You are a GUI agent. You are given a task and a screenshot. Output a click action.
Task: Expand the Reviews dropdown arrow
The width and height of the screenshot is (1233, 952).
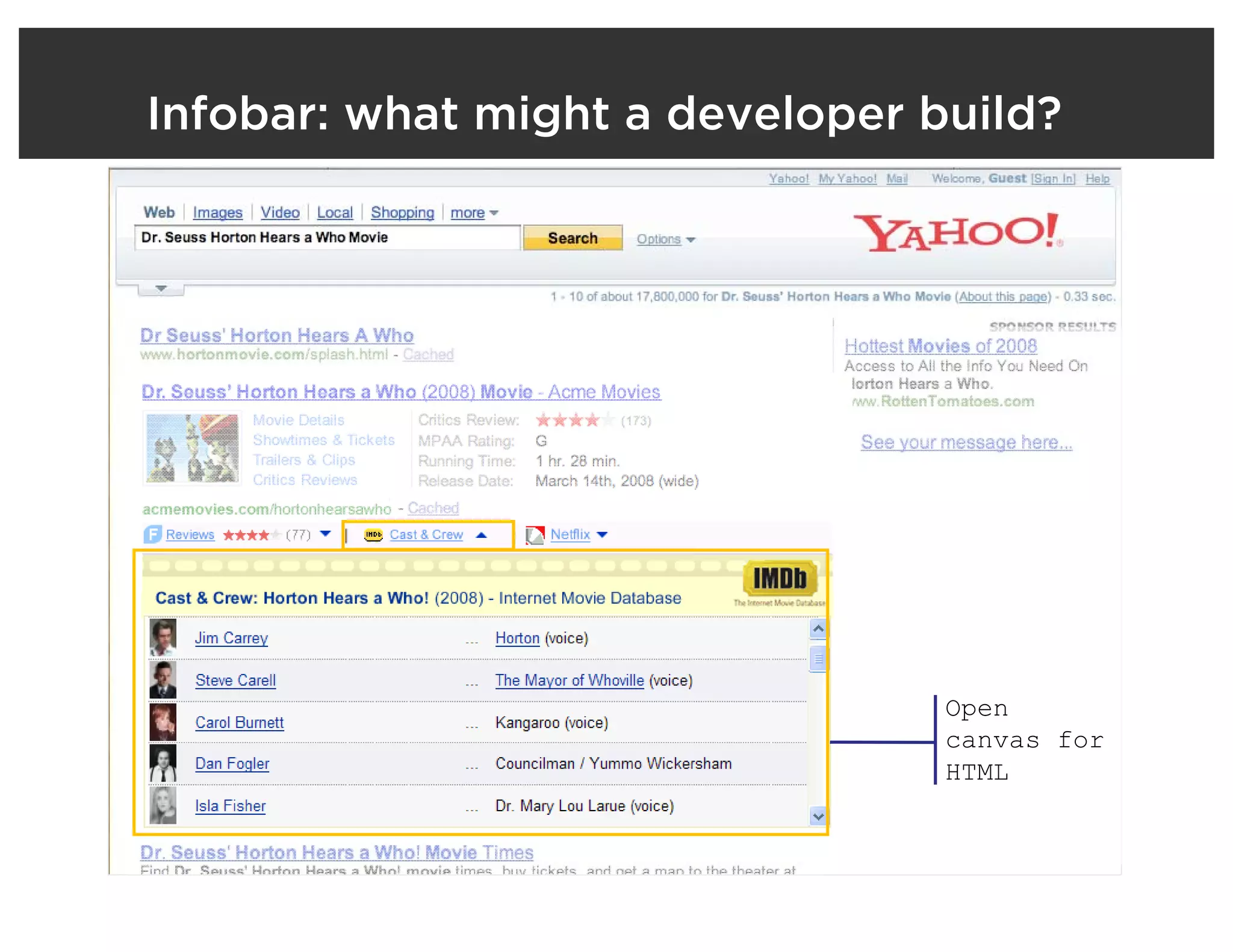point(325,534)
